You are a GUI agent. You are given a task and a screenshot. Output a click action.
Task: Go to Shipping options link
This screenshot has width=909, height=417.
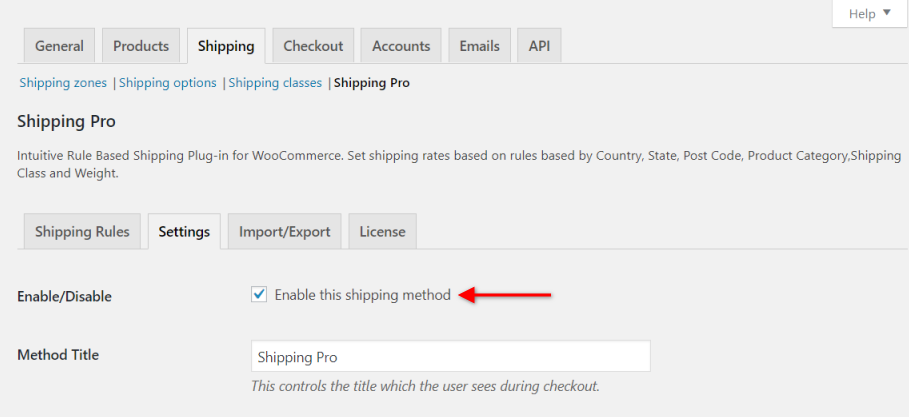(x=168, y=83)
